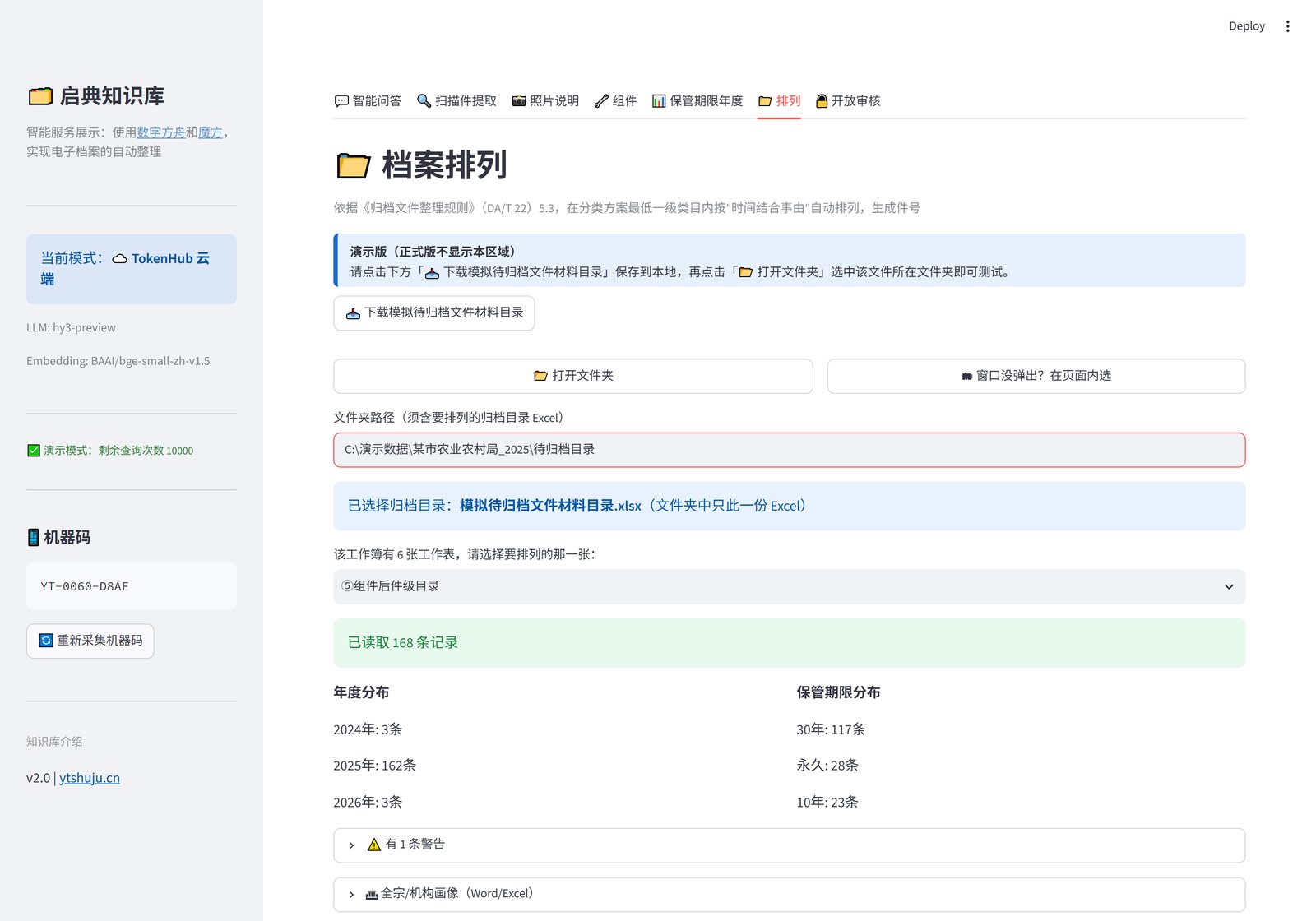Click the text 2025年: 162条
Viewport: 1316px width, 921px height.
(375, 766)
